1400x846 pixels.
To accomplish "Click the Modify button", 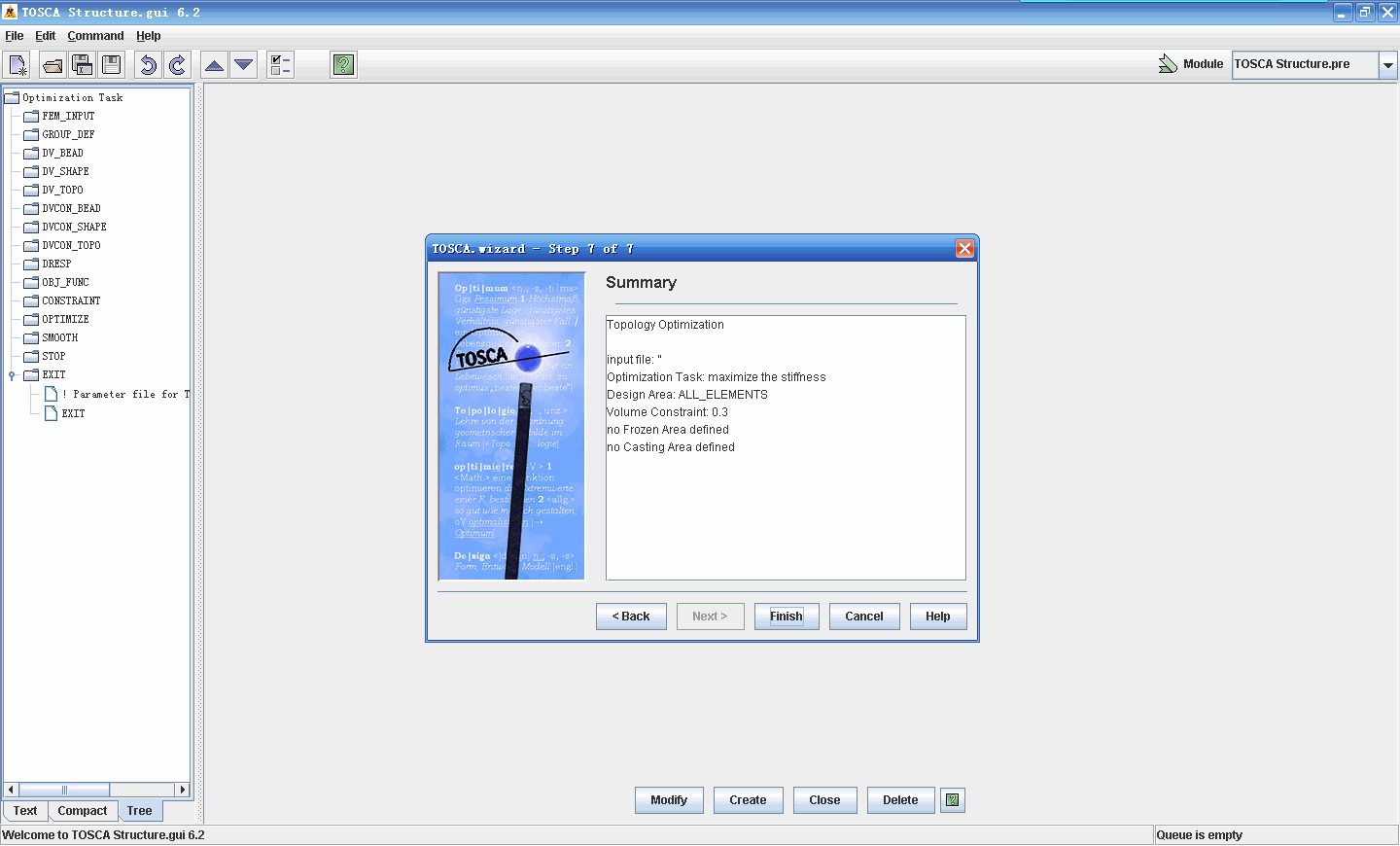I will 669,800.
